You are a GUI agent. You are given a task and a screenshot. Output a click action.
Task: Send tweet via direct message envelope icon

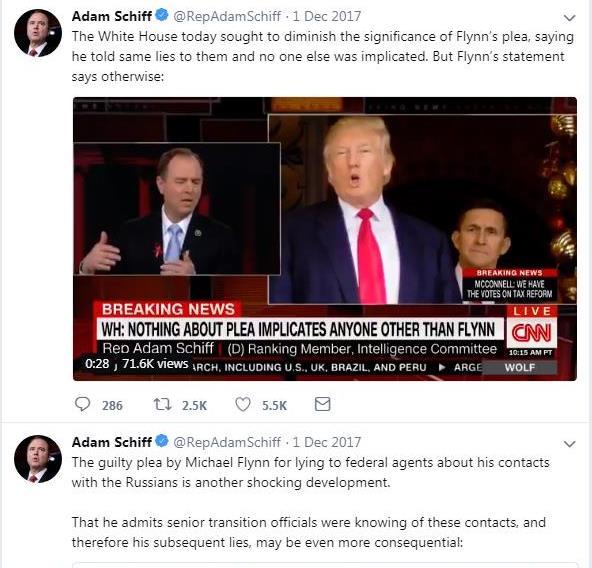click(322, 404)
